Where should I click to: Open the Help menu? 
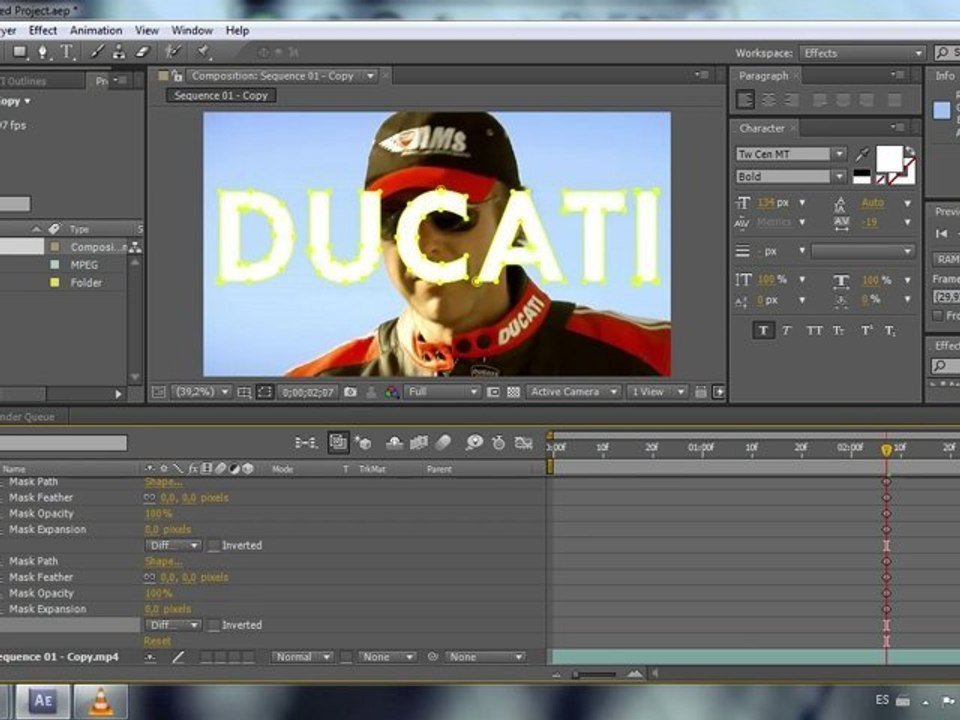click(x=238, y=30)
